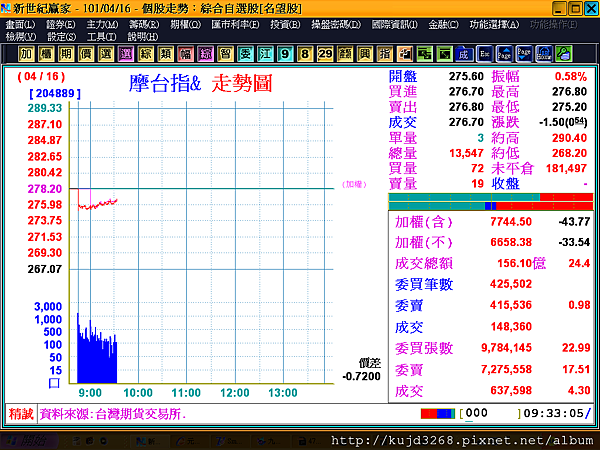Open the 證券(E) menu

click(60, 25)
